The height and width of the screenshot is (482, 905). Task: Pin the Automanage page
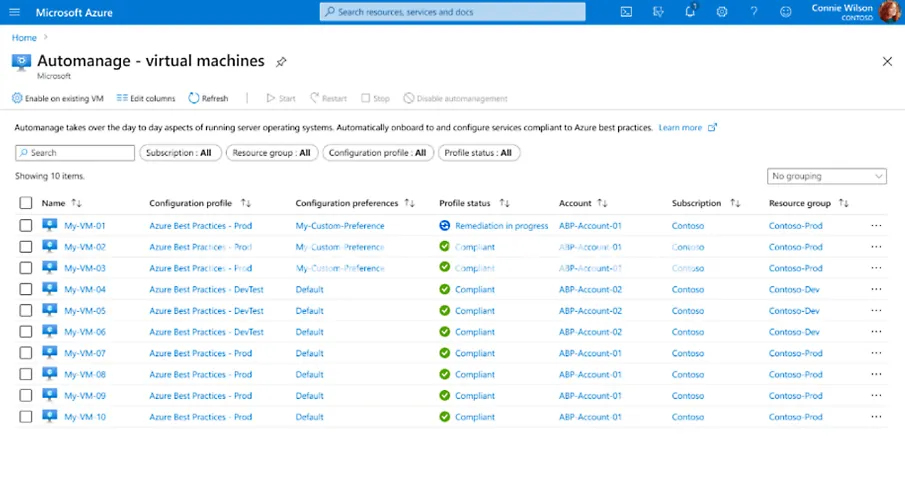[281, 62]
